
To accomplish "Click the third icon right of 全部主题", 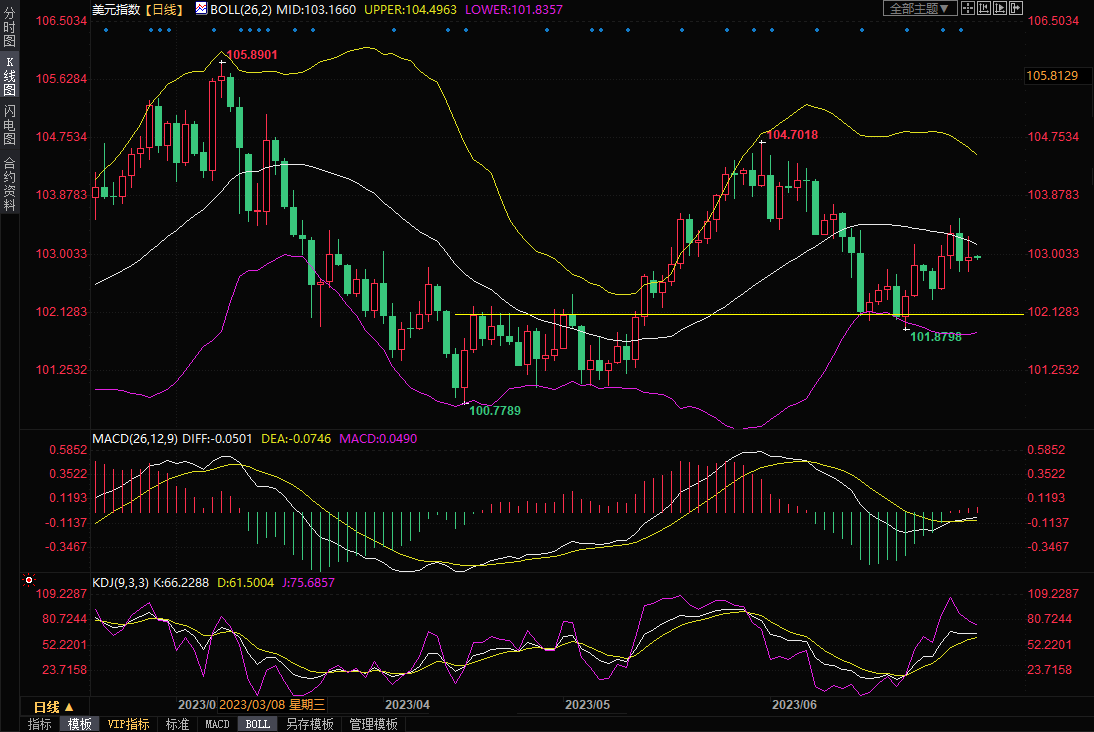I will 1002,8.
